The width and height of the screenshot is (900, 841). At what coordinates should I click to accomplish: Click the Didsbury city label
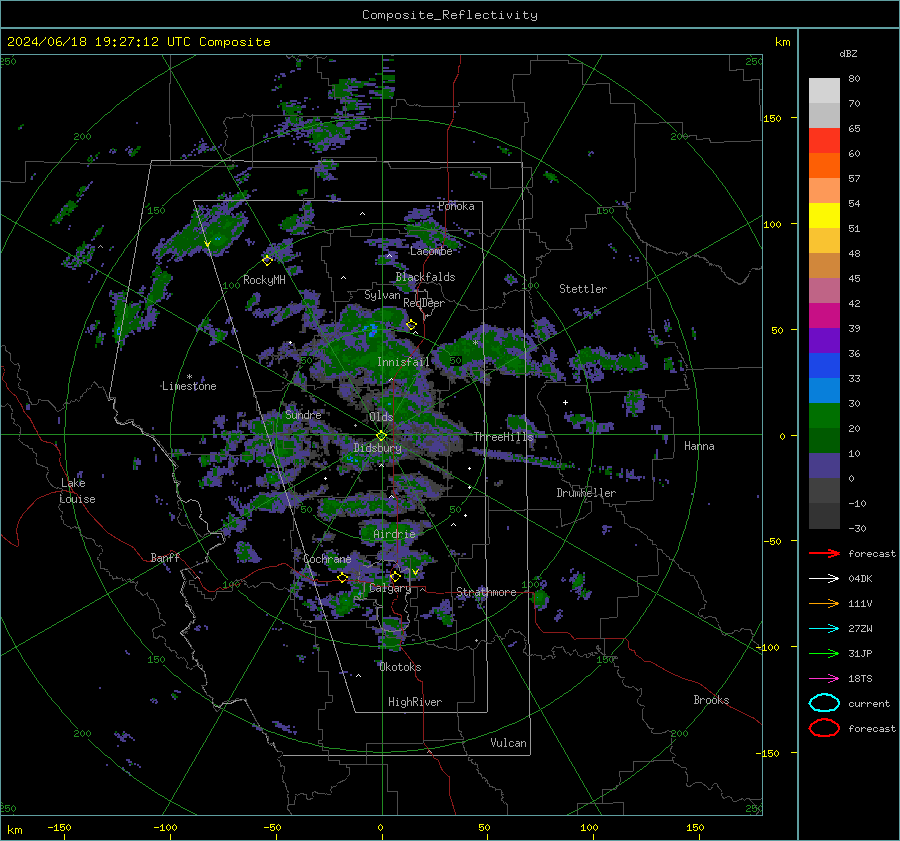point(377,448)
